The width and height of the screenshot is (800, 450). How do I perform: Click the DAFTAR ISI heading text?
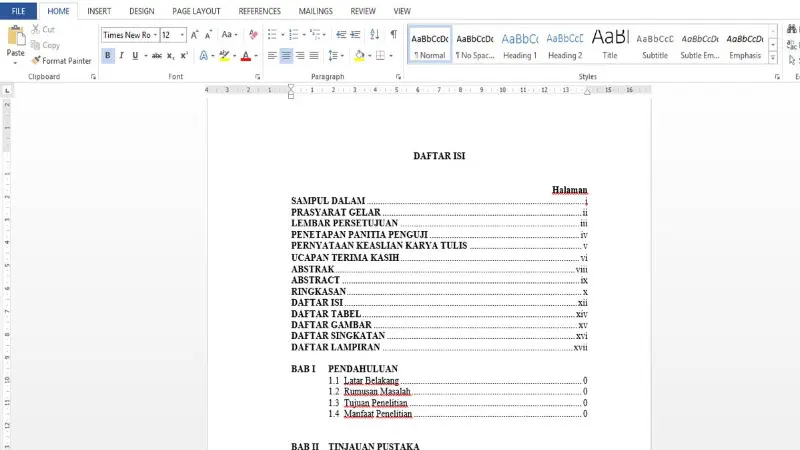[x=439, y=156]
